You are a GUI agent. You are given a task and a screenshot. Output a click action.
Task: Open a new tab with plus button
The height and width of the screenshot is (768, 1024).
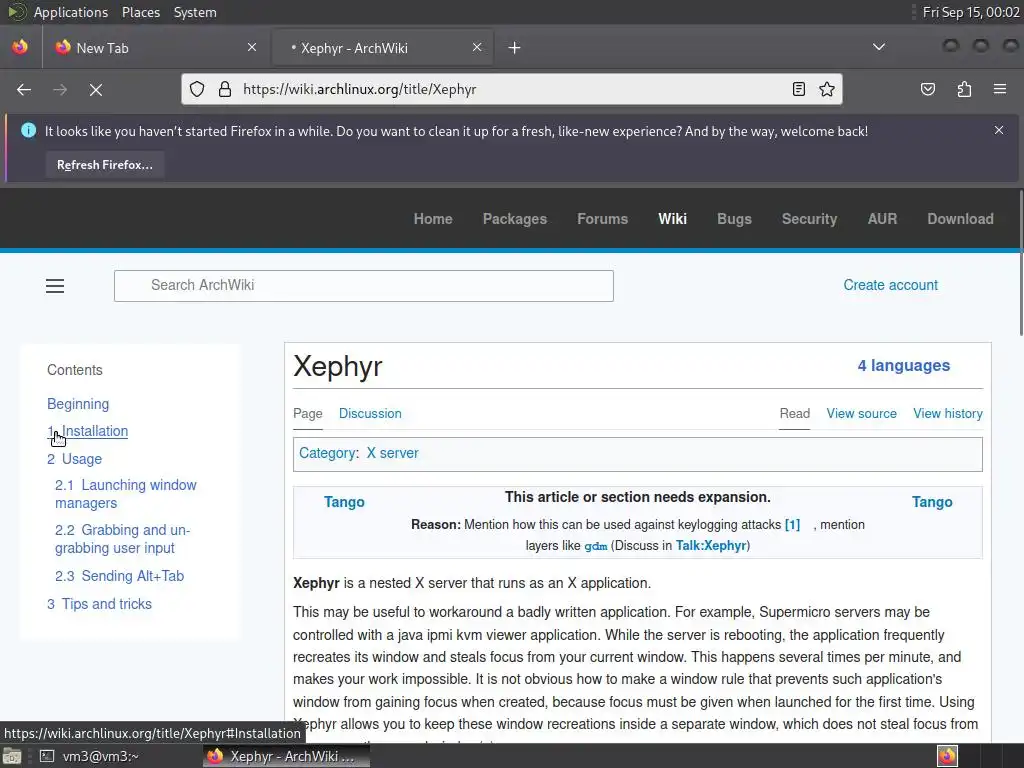515,48
